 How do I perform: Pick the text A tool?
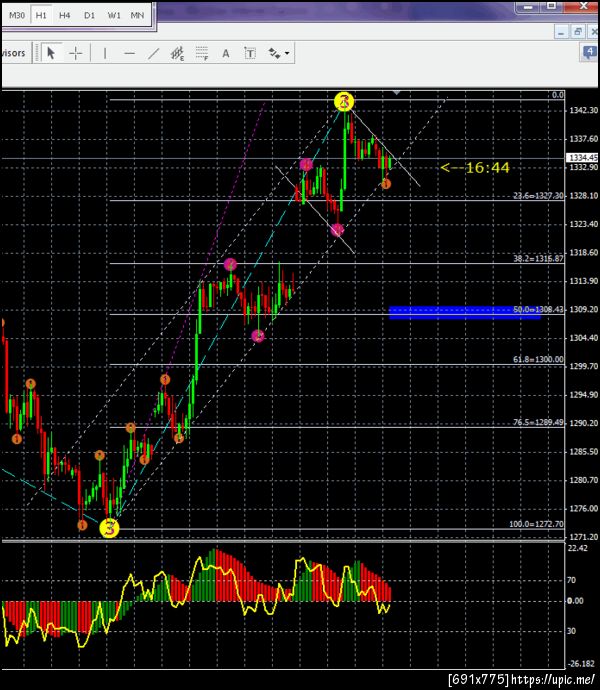(226, 54)
